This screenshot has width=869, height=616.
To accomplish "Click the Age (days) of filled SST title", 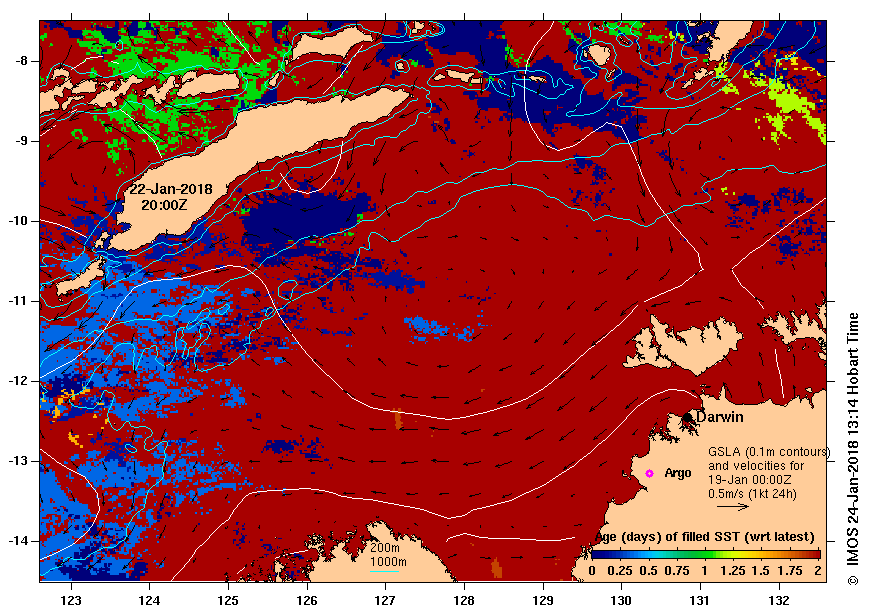I will (705, 537).
